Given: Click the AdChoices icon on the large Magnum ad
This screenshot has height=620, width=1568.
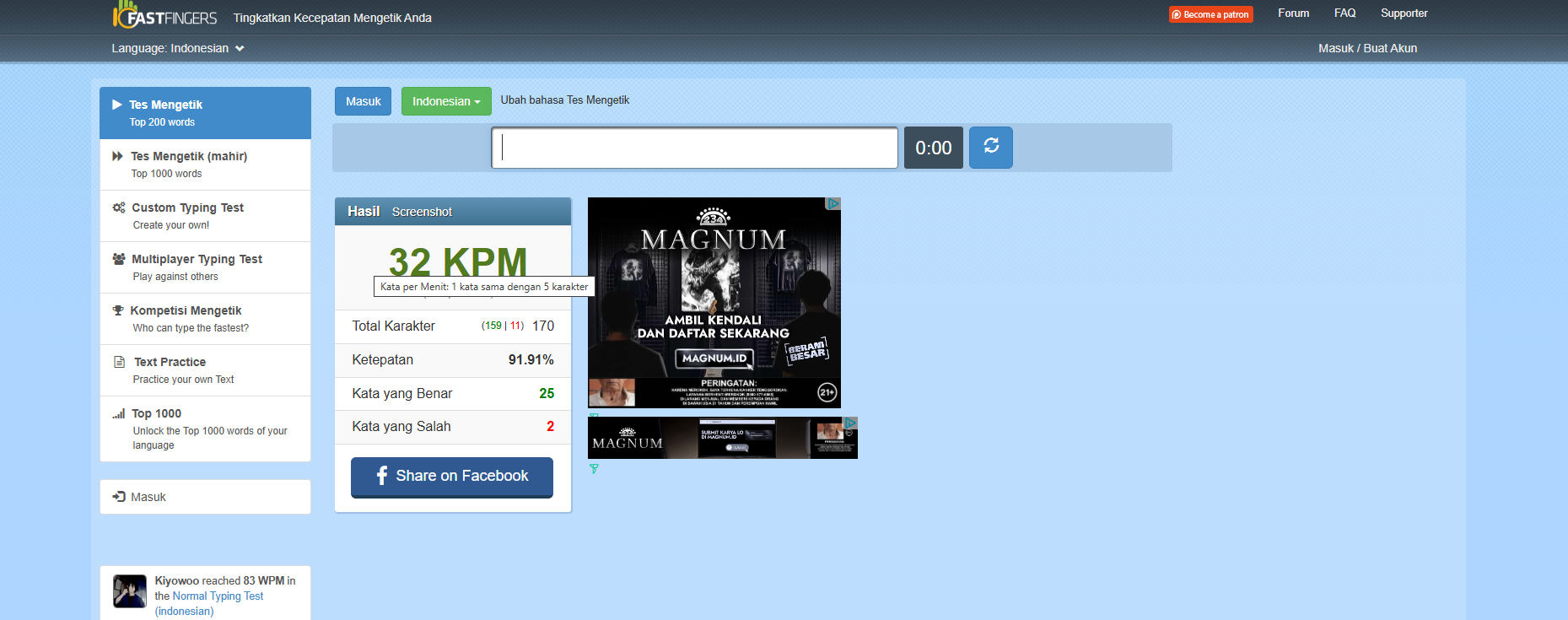Looking at the screenshot, I should (x=833, y=203).
